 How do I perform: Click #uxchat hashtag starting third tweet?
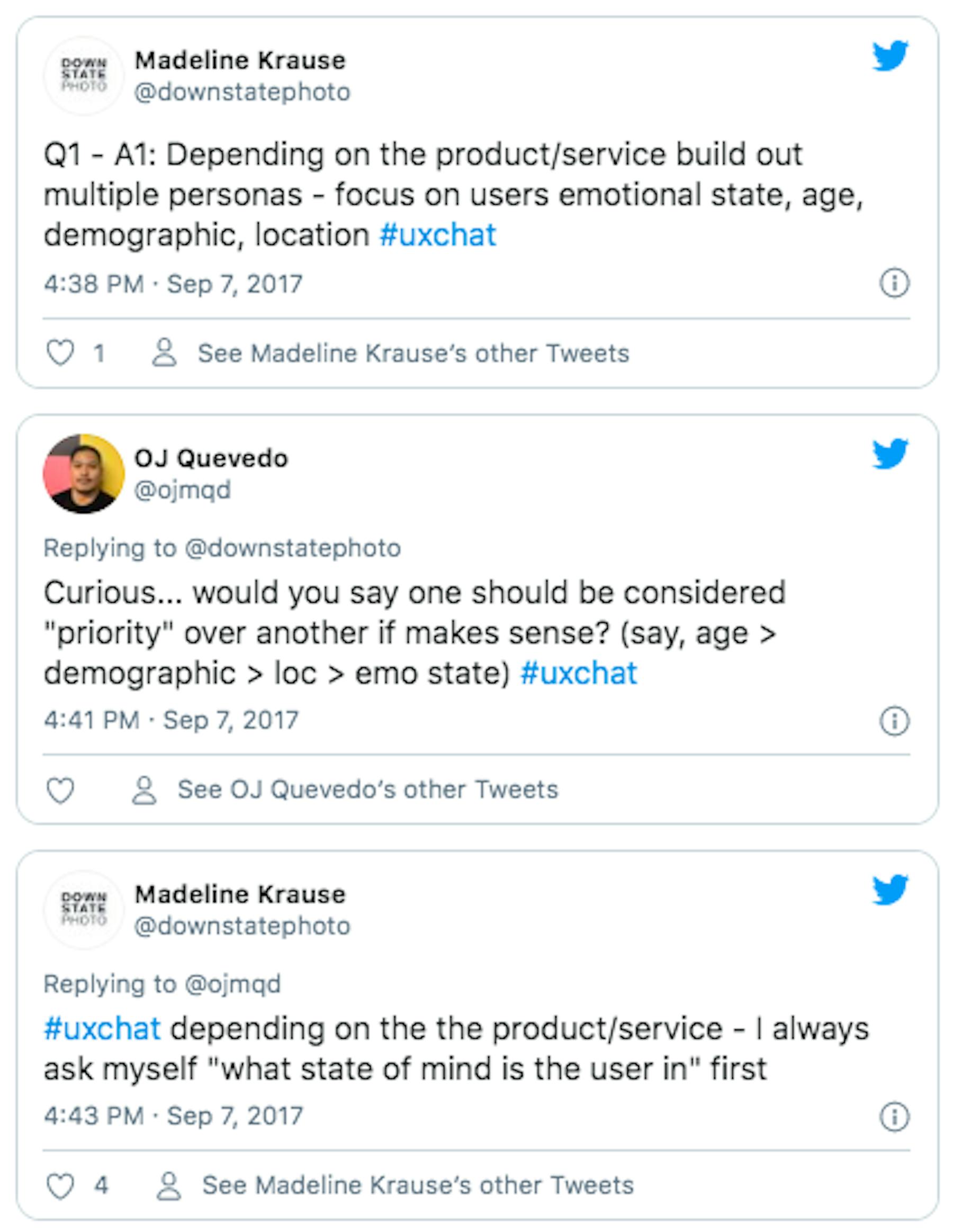coord(103,1028)
